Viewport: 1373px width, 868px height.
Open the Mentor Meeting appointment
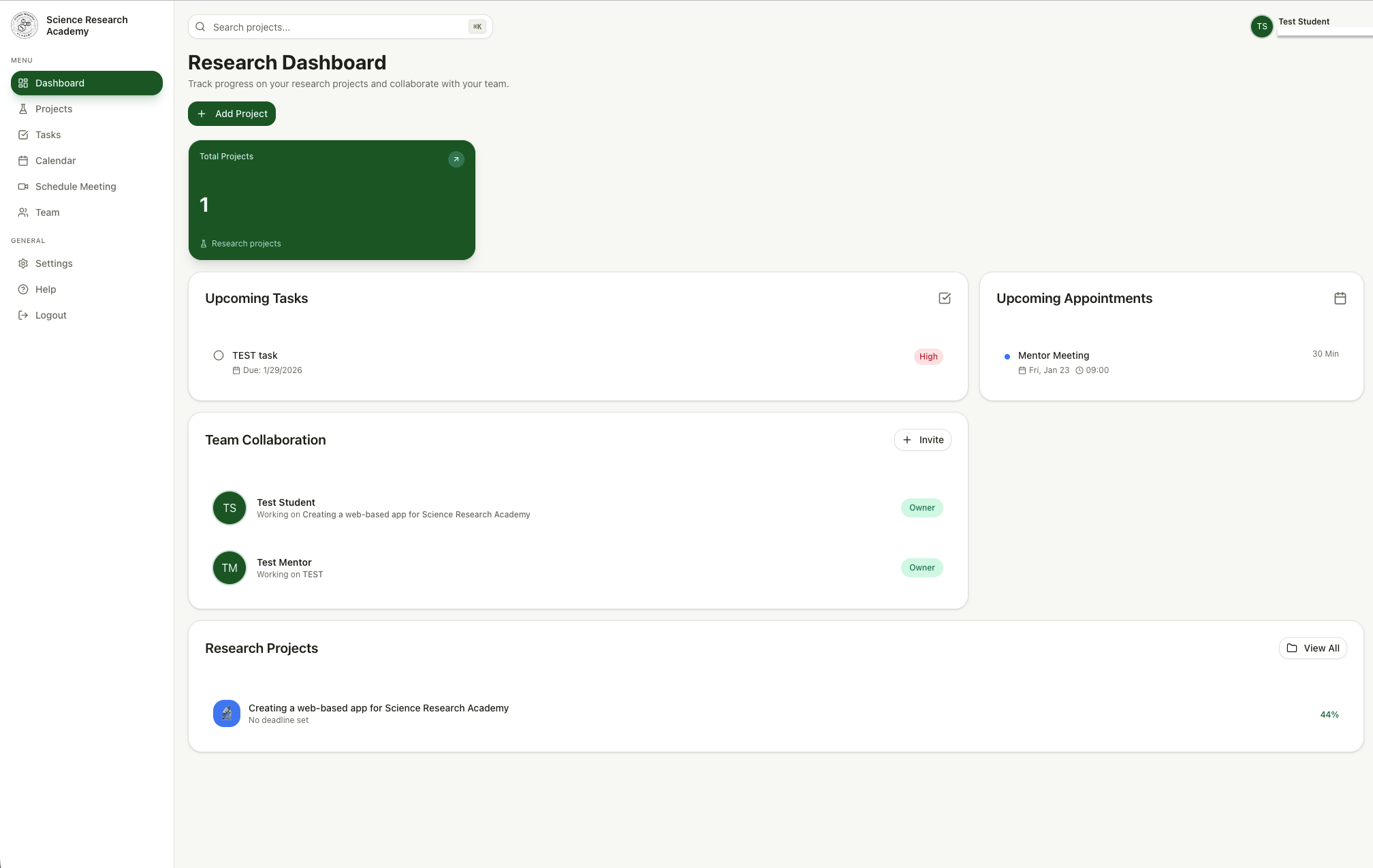[1053, 355]
